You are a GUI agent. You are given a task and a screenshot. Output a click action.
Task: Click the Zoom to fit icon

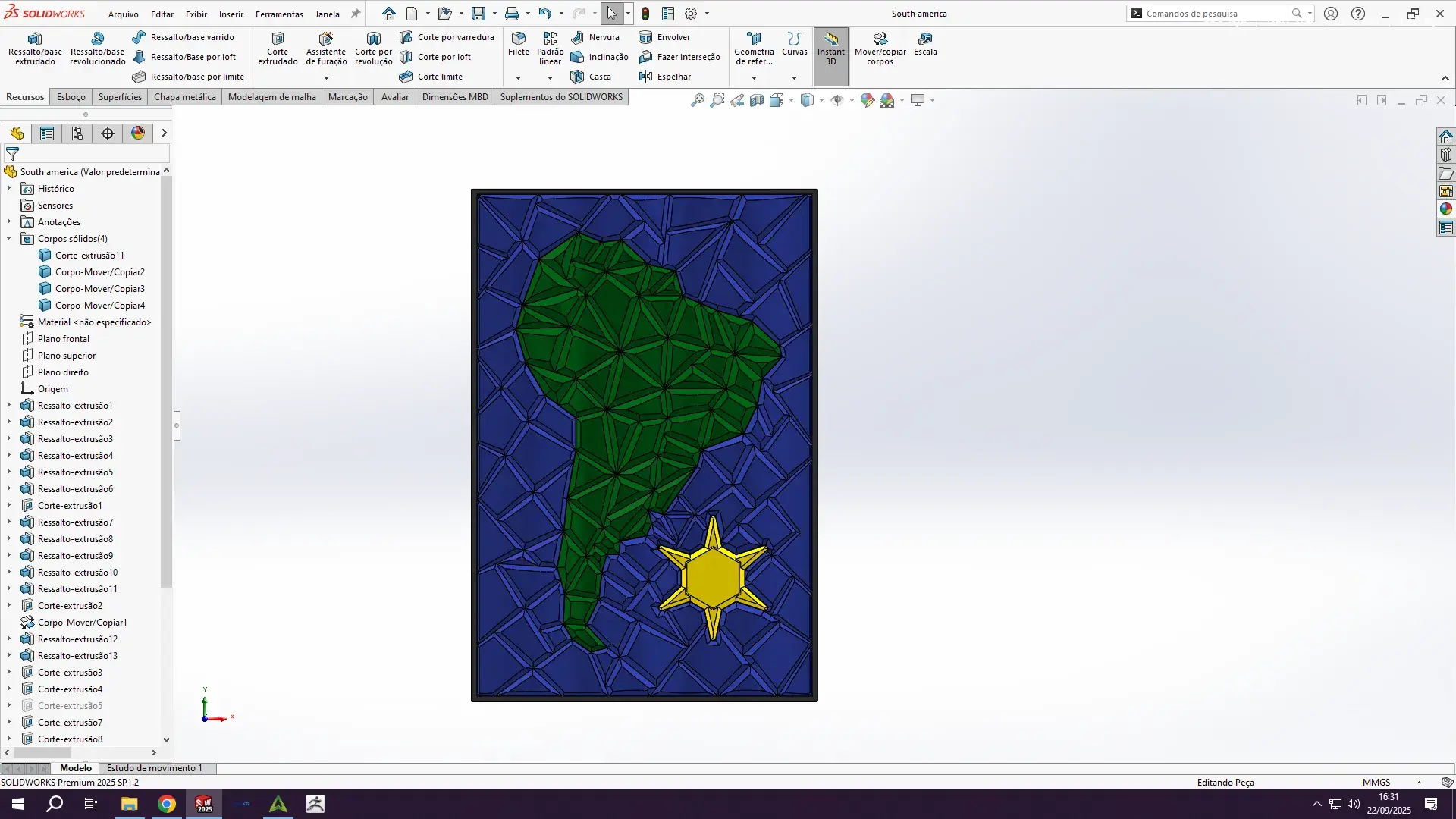pos(697,100)
